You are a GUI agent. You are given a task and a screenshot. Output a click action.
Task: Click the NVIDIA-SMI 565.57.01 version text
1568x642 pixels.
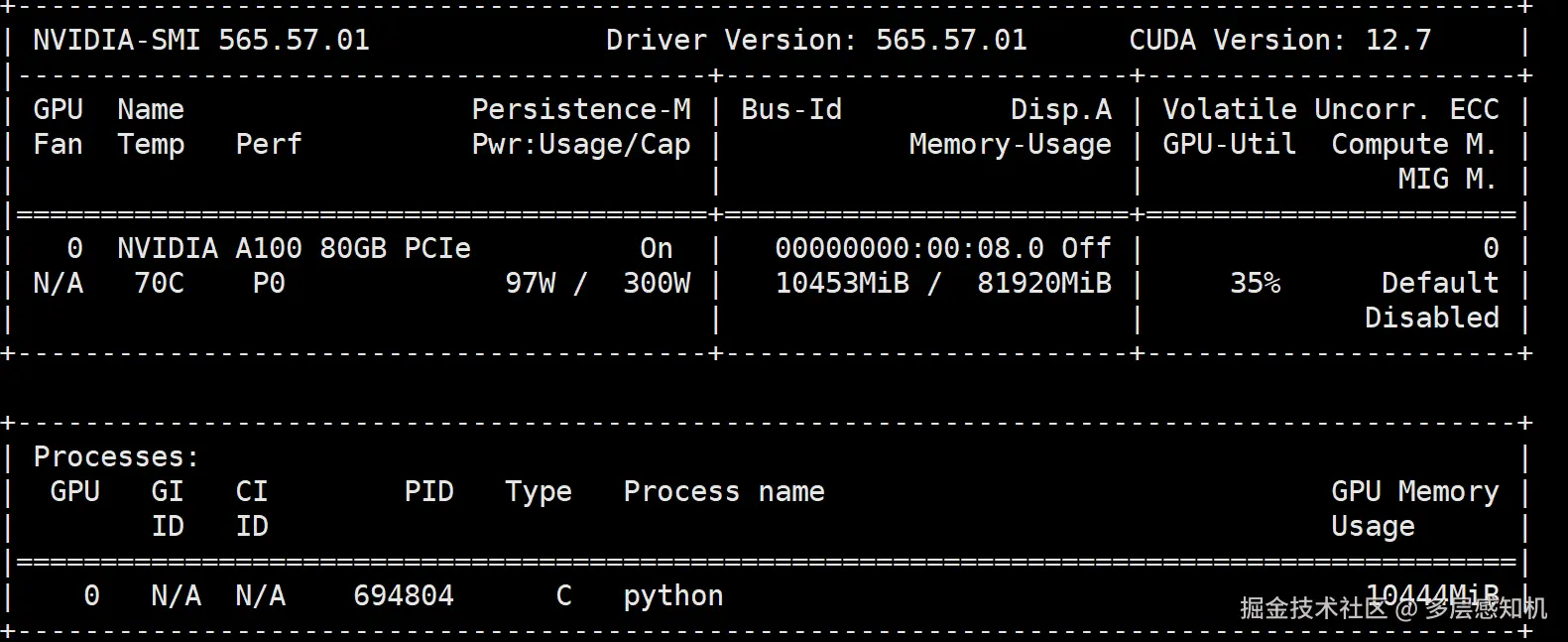(200, 40)
